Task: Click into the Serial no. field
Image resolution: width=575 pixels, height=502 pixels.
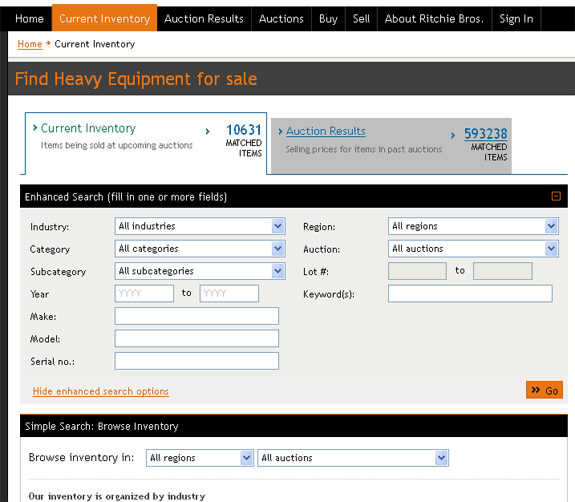Action: (197, 361)
